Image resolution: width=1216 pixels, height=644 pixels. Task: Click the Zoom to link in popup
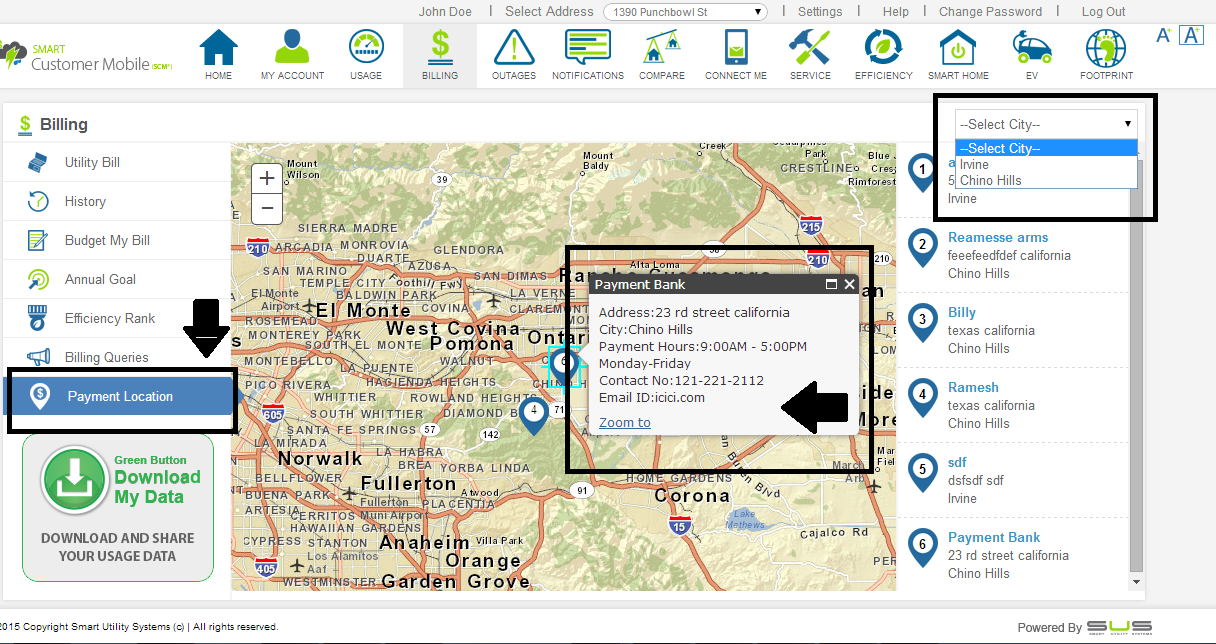click(x=624, y=422)
